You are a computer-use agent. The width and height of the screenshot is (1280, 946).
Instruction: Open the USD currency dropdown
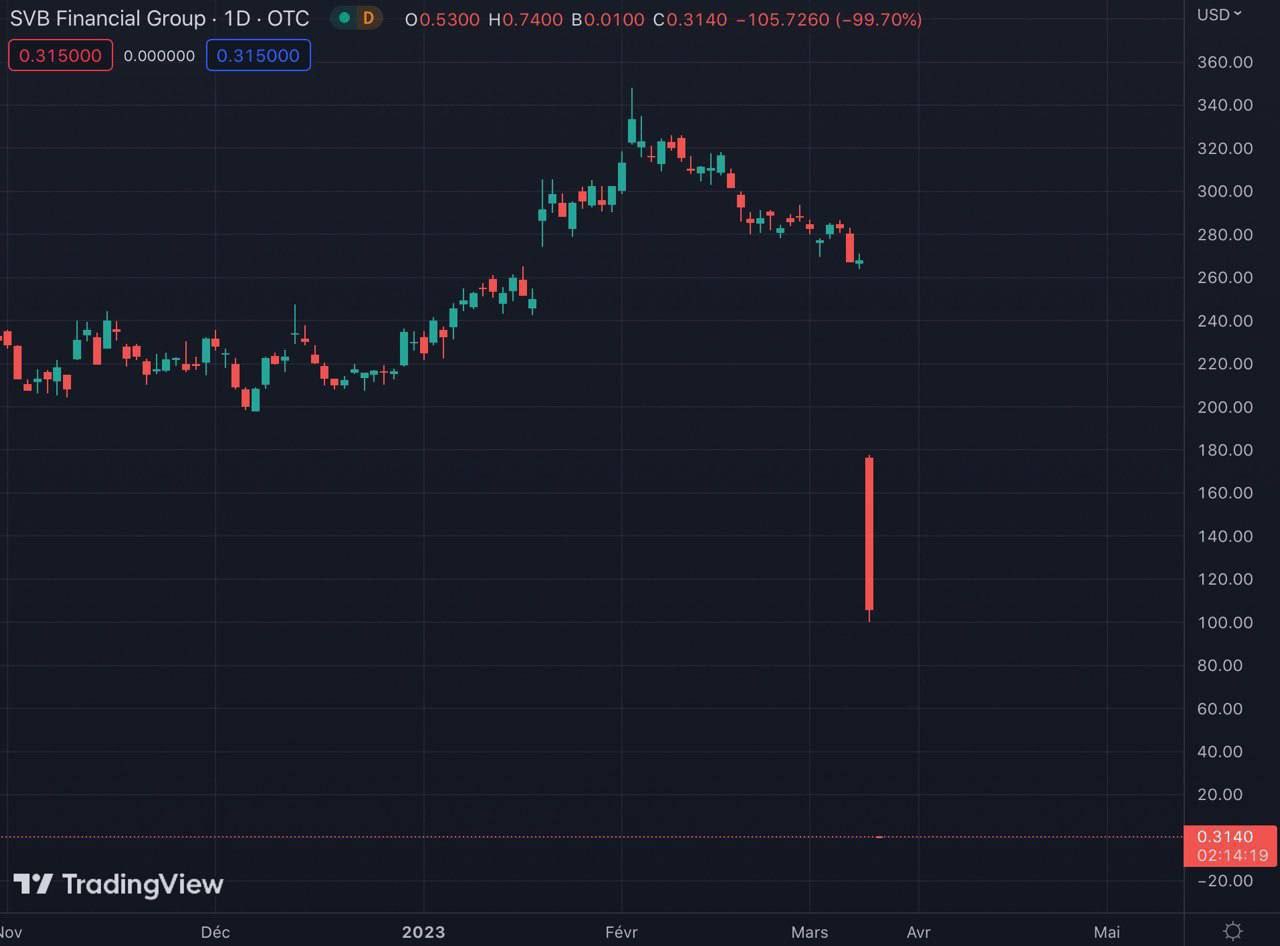point(1219,14)
